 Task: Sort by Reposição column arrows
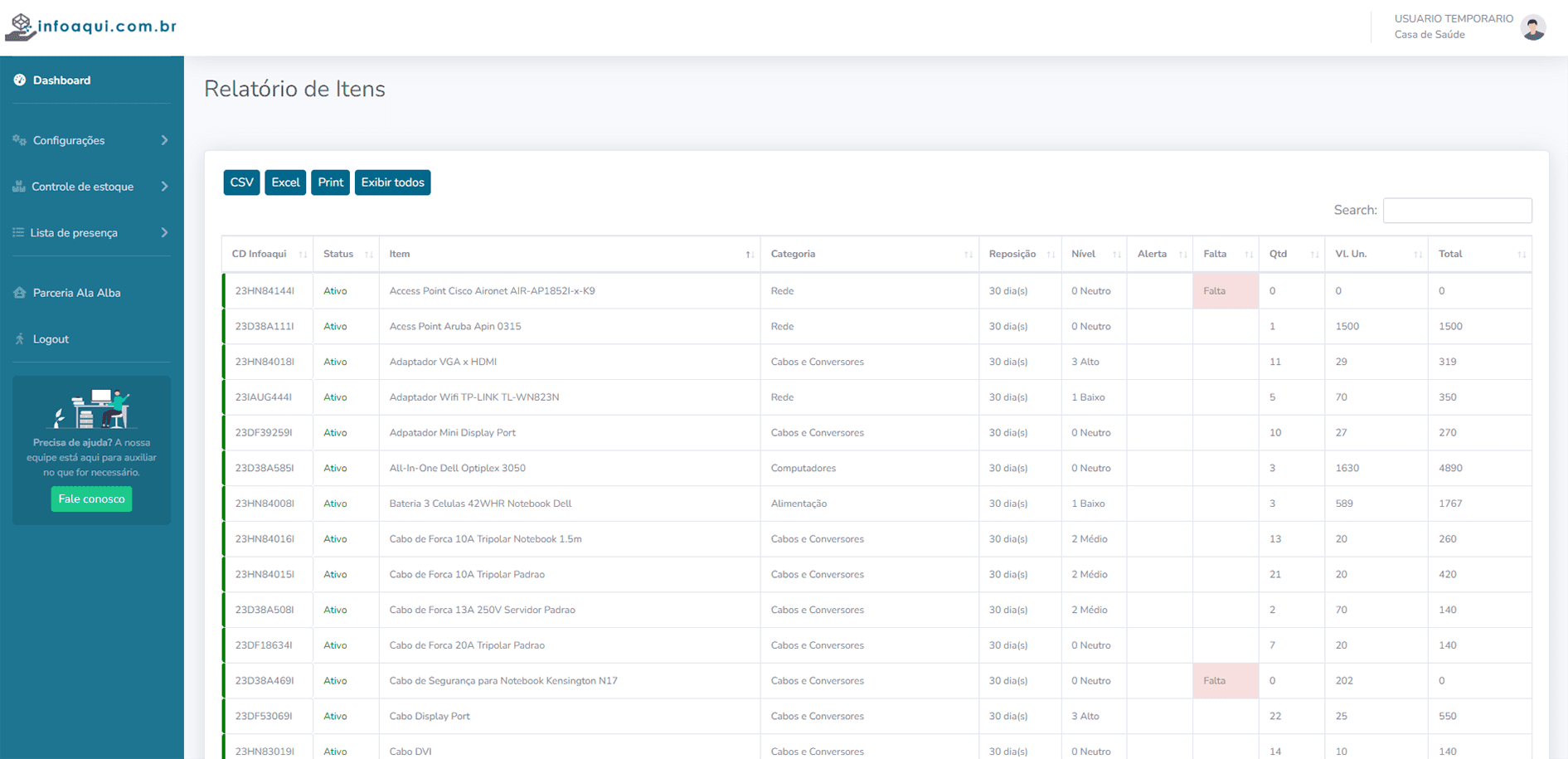[1051, 255]
